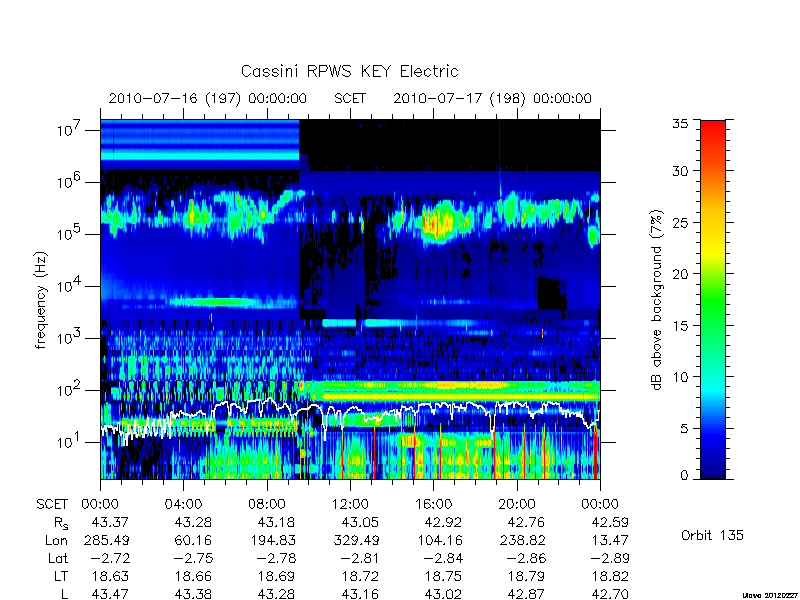Screen dimensions: 800x600
Task: Click the Rs value 43.05
Action: click(x=360, y=522)
